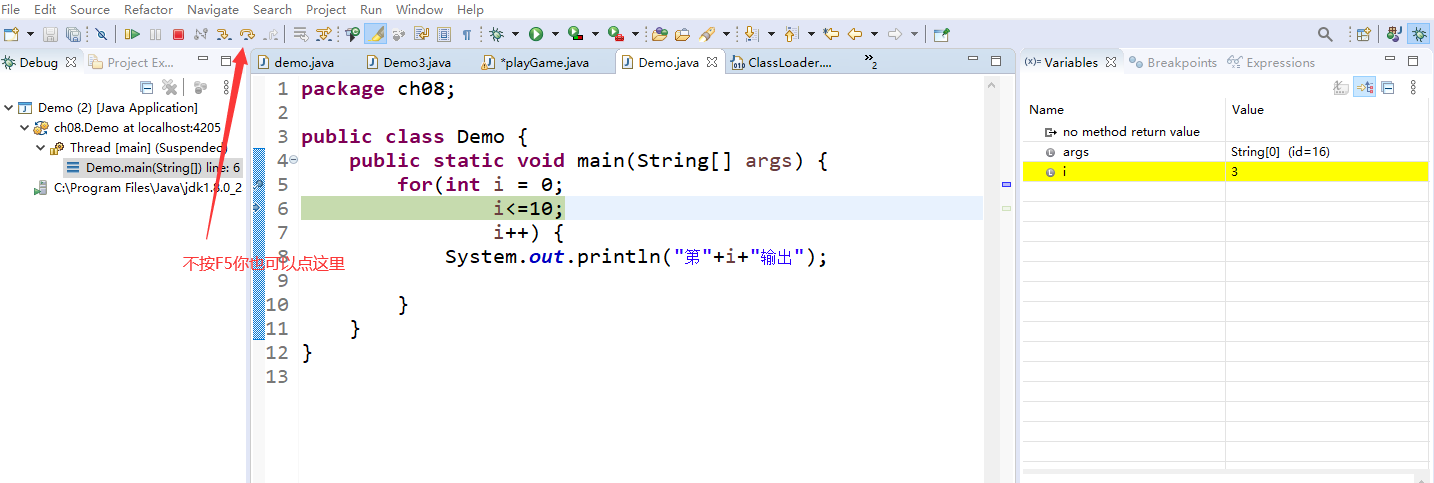Click the Last Edit Location icon
The height and width of the screenshot is (483, 1434).
click(832, 34)
